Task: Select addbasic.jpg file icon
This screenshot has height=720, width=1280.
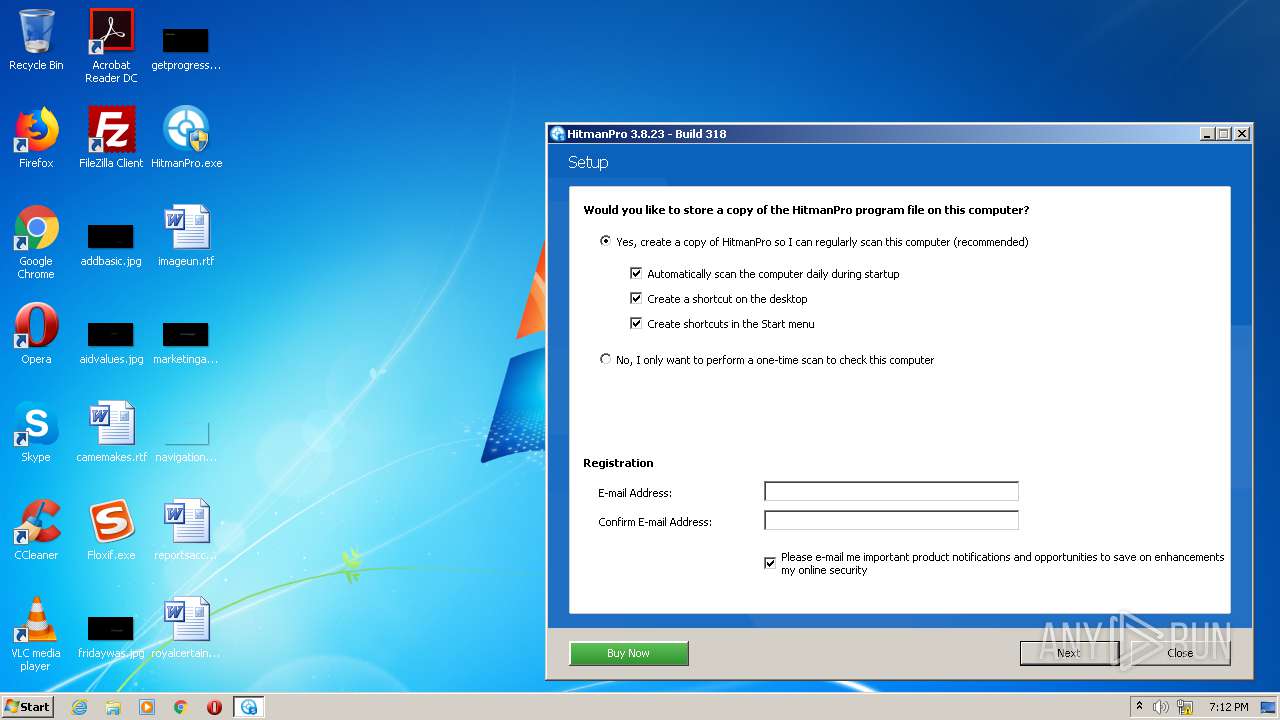Action: tap(111, 245)
